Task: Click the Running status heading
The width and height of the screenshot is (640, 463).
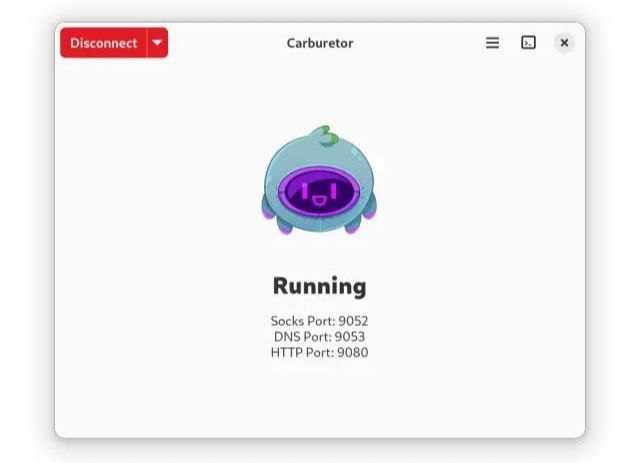Action: pos(320,286)
